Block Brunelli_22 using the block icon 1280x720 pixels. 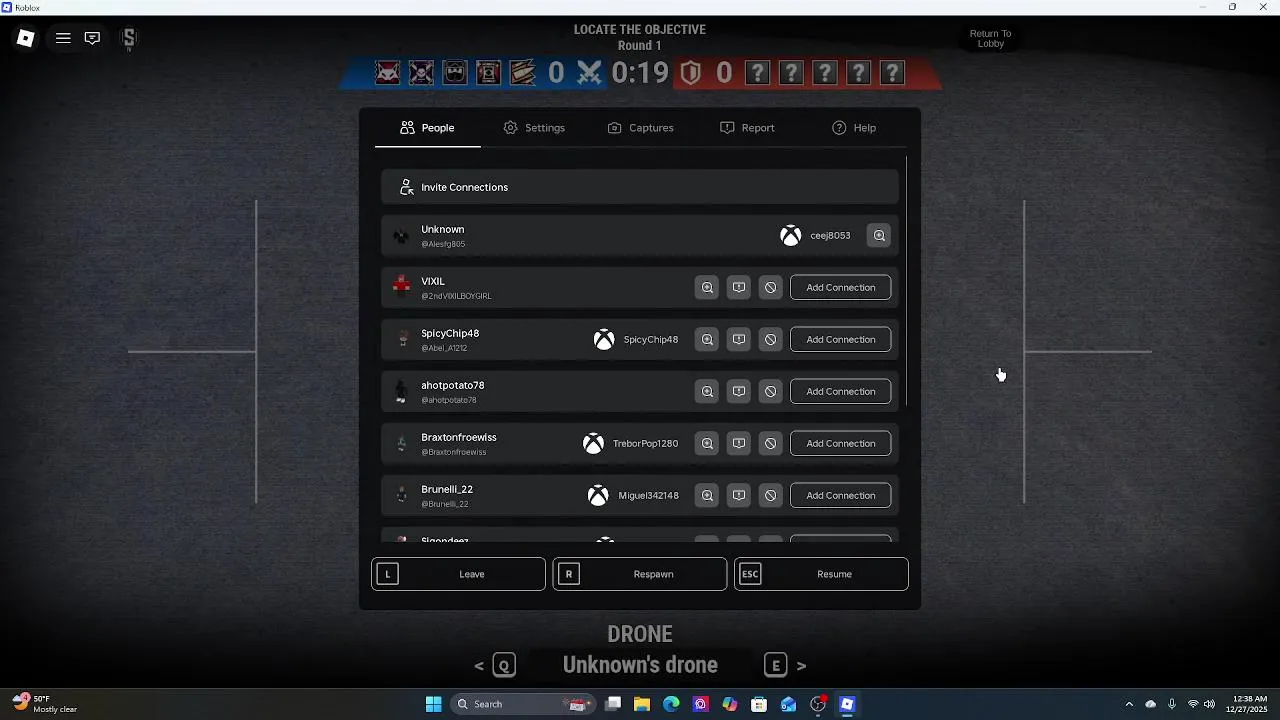pyautogui.click(x=770, y=495)
